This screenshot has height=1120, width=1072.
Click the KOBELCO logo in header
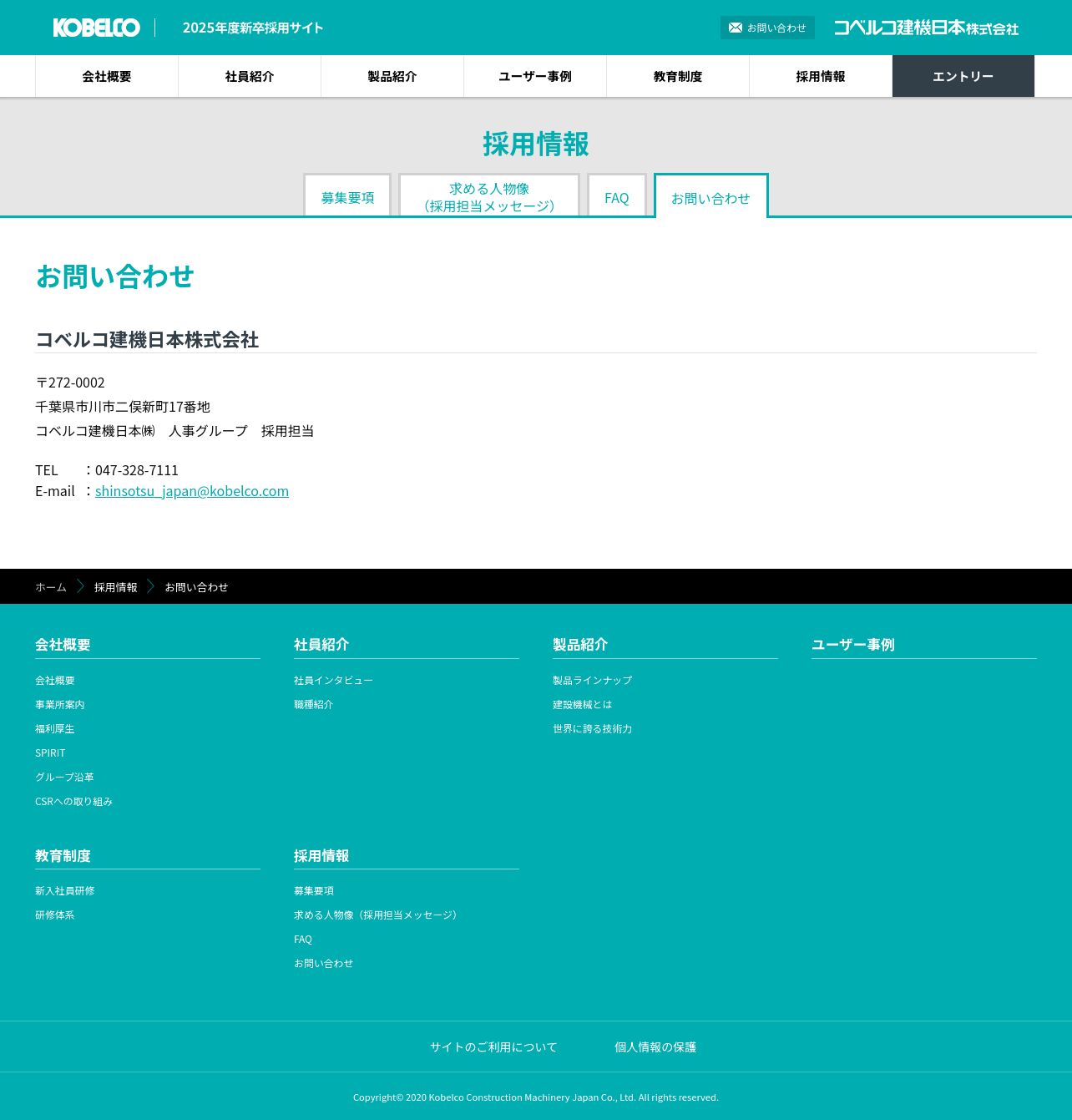point(97,28)
